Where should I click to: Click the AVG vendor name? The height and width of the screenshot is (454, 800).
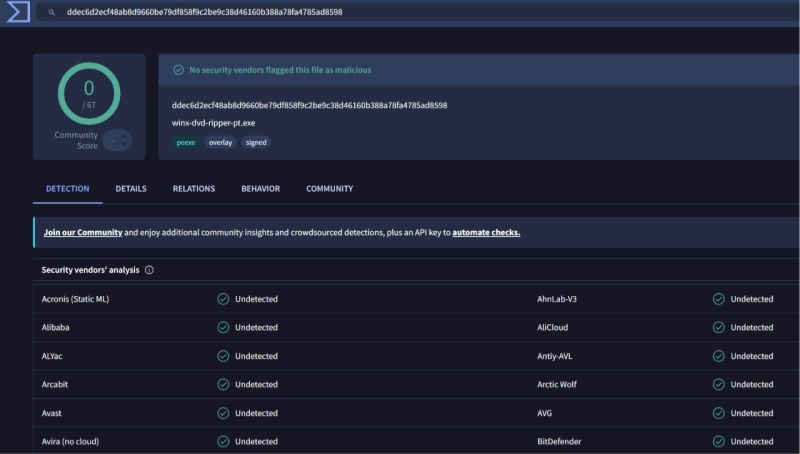[x=544, y=413]
